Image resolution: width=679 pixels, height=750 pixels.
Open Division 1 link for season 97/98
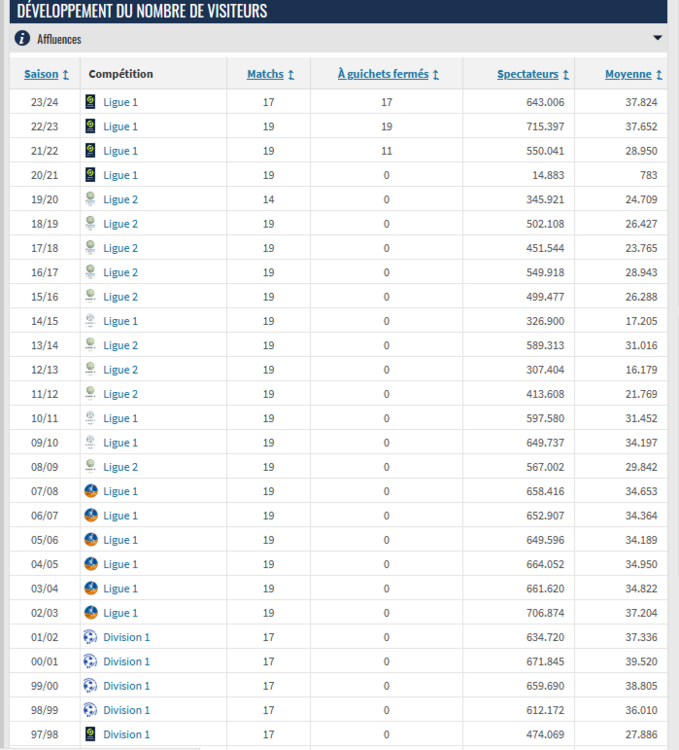click(127, 734)
